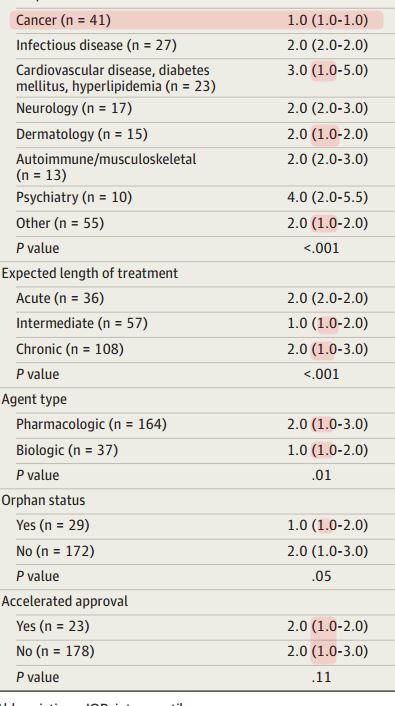Click the Chronic (n = 108) label
This screenshot has width=395, height=706.
pos(70,349)
